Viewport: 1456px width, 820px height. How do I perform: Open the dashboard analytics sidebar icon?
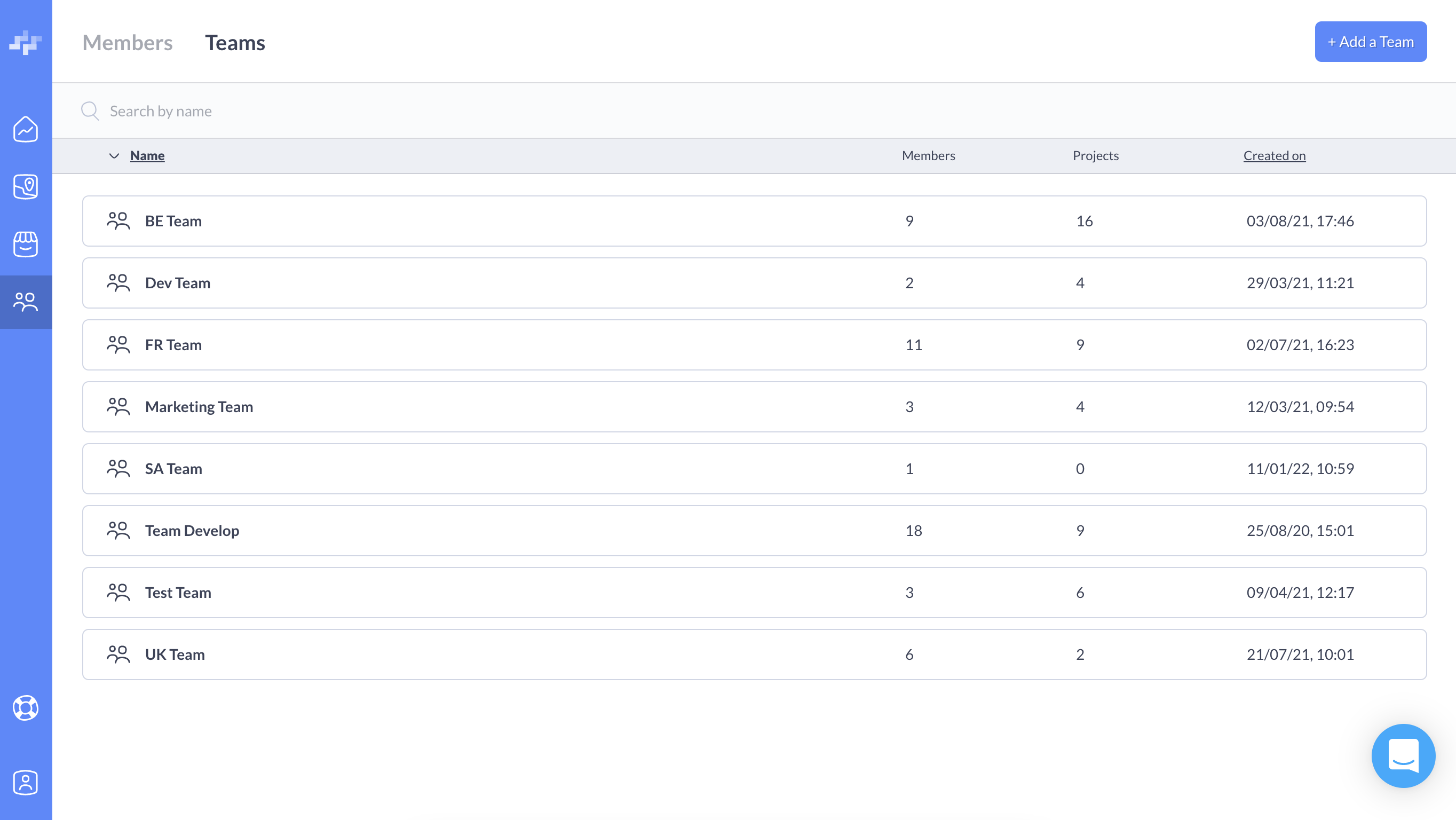[26, 130]
